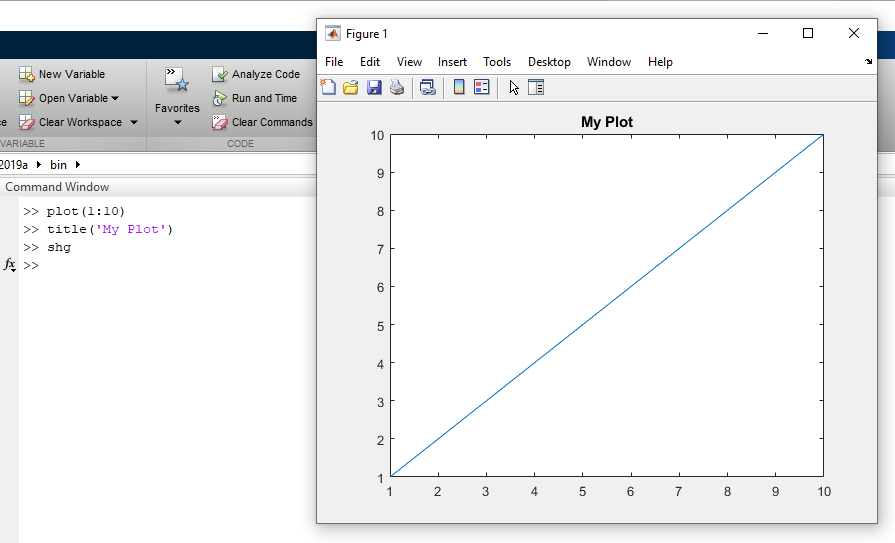The width and height of the screenshot is (895, 543).
Task: Click the Figure 1 window title text
Action: click(366, 34)
